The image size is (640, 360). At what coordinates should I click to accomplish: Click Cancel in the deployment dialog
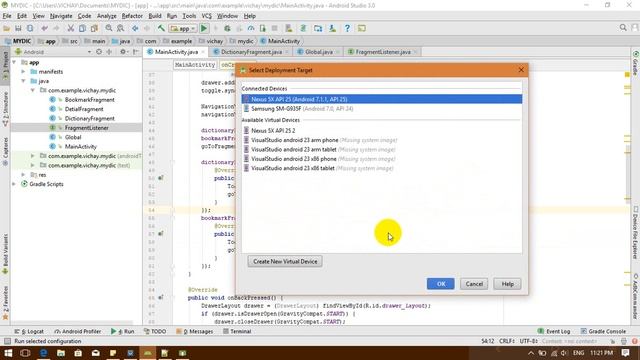[474, 284]
